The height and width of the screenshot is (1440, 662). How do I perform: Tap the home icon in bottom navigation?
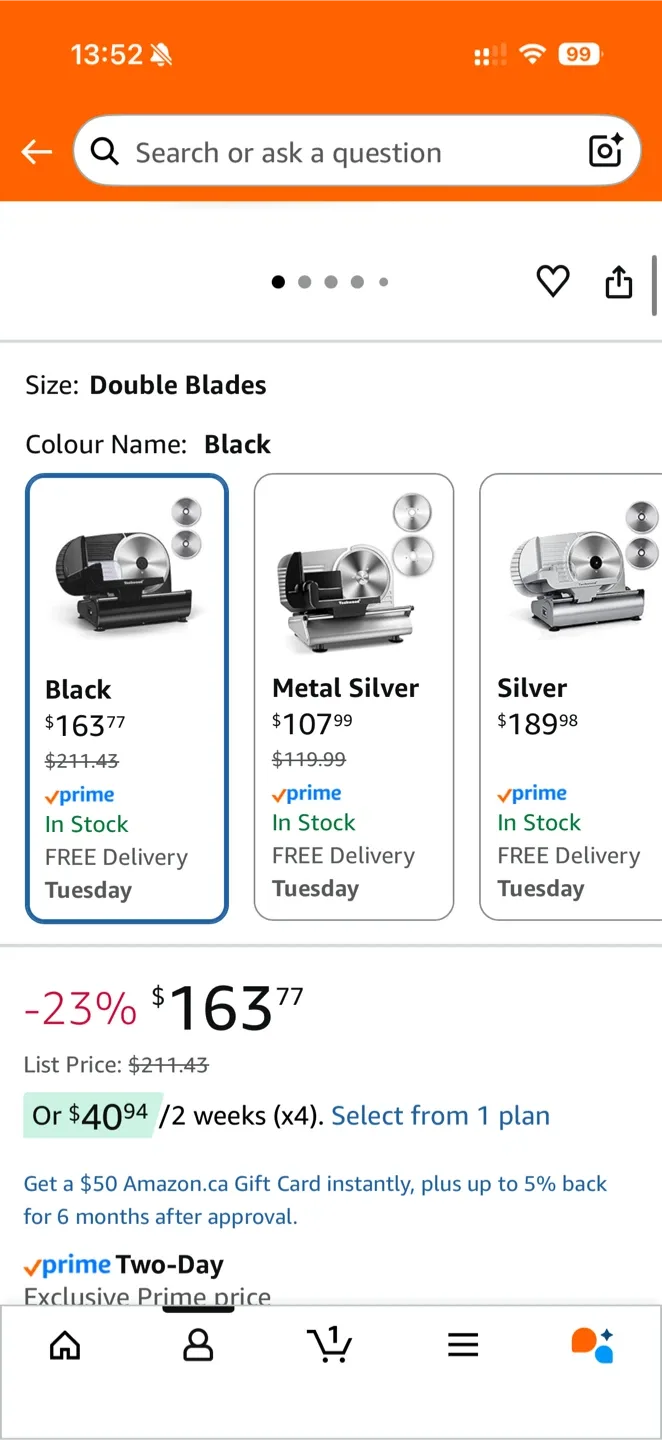coord(65,1345)
